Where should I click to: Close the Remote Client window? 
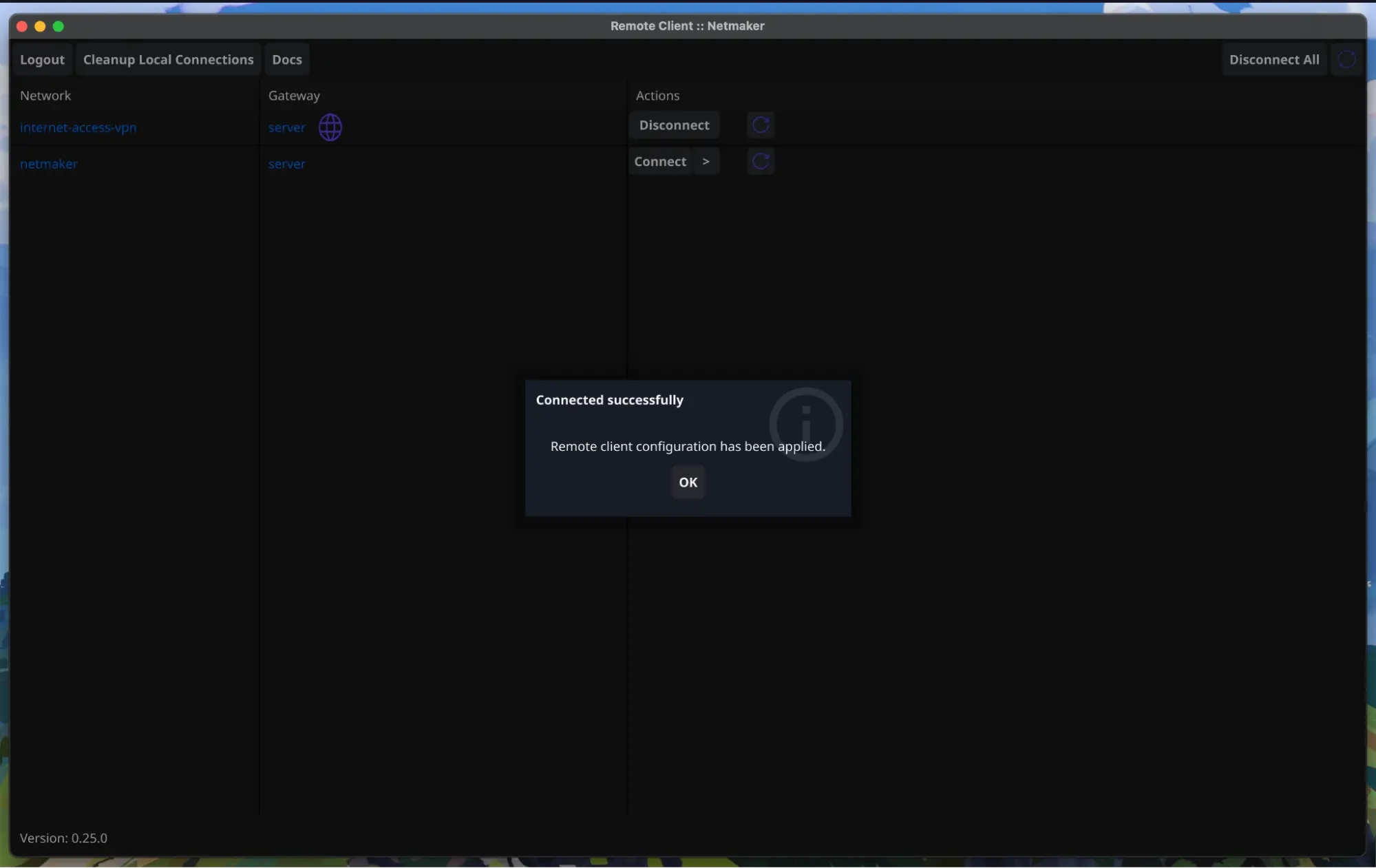[x=22, y=26]
